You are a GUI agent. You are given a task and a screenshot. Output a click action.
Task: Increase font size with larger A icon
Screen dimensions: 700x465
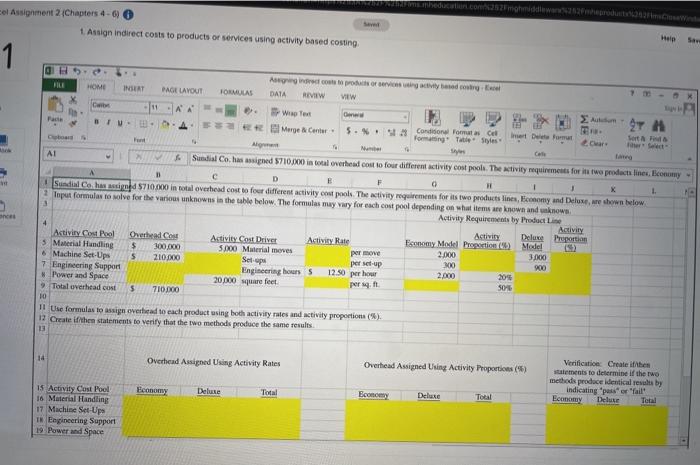pyautogui.click(x=179, y=108)
